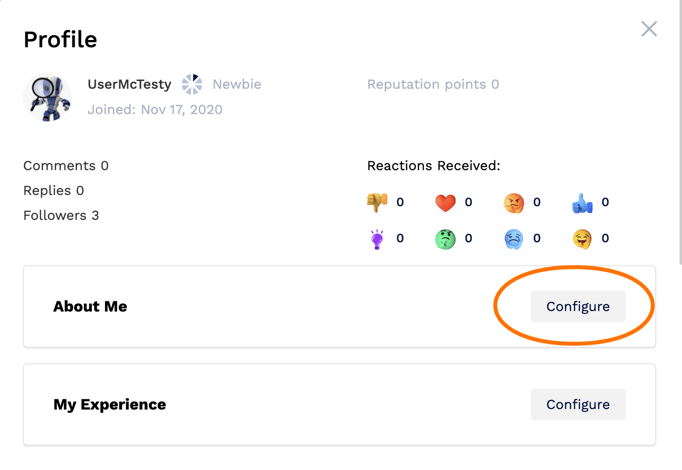
Task: Click the blue sad face reaction icon
Action: coord(514,239)
